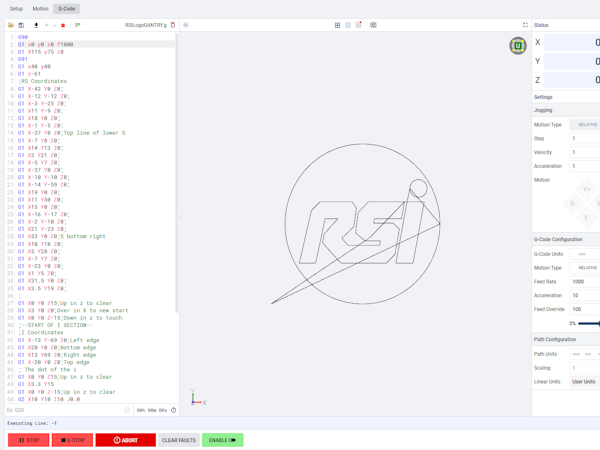This screenshot has width=600, height=450.
Task: Open the run options dropdown arrow
Action: pyautogui.click(x=54, y=25)
